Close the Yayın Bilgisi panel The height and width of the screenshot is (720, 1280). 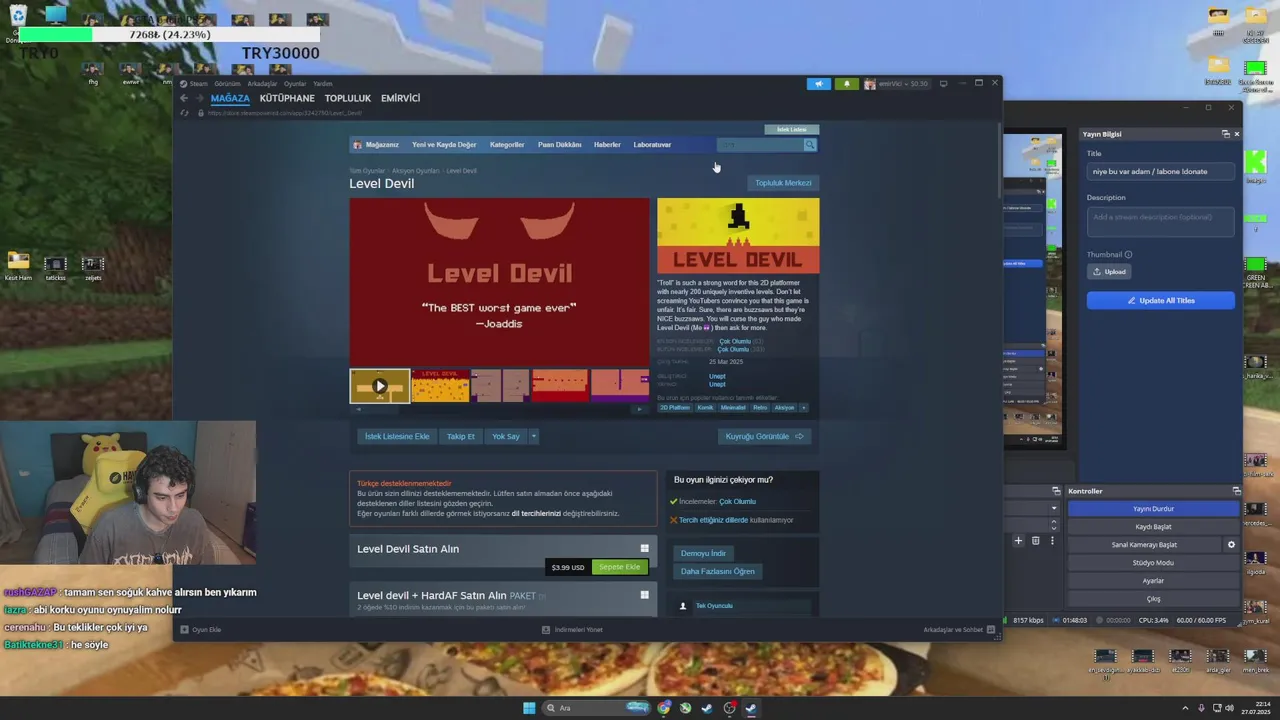(1237, 134)
